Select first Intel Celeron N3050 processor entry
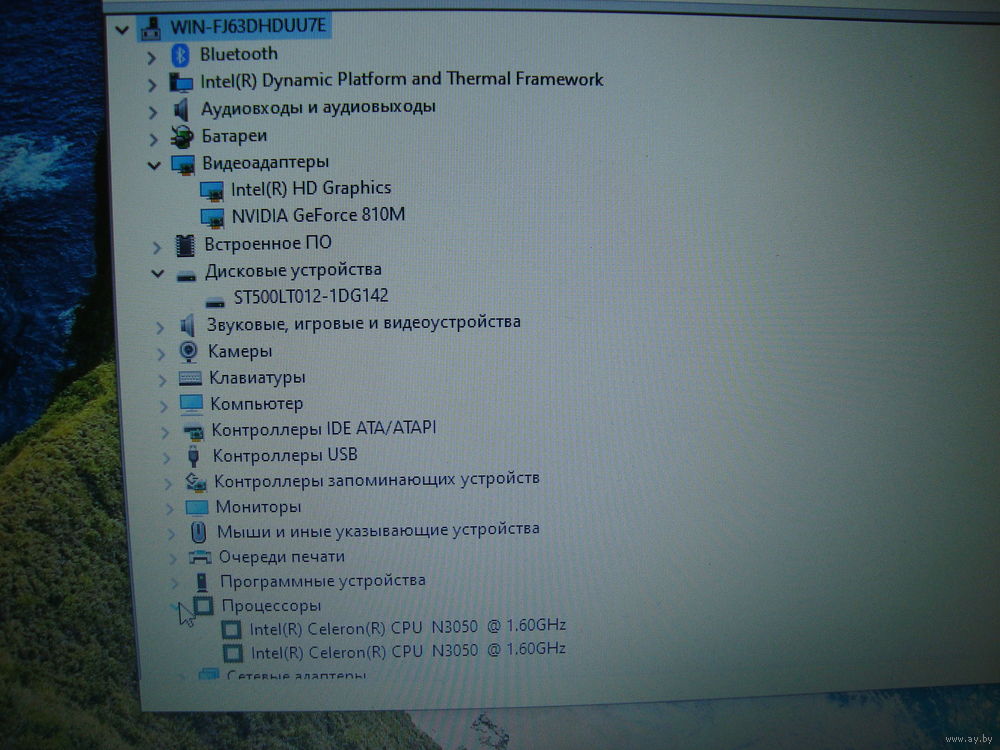Image resolution: width=1000 pixels, height=750 pixels. tap(408, 628)
